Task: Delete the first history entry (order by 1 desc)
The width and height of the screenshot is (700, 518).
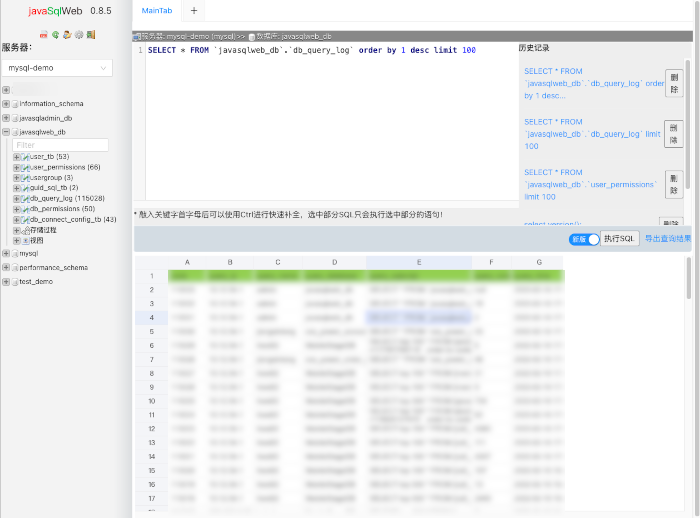Action: pyautogui.click(x=674, y=84)
